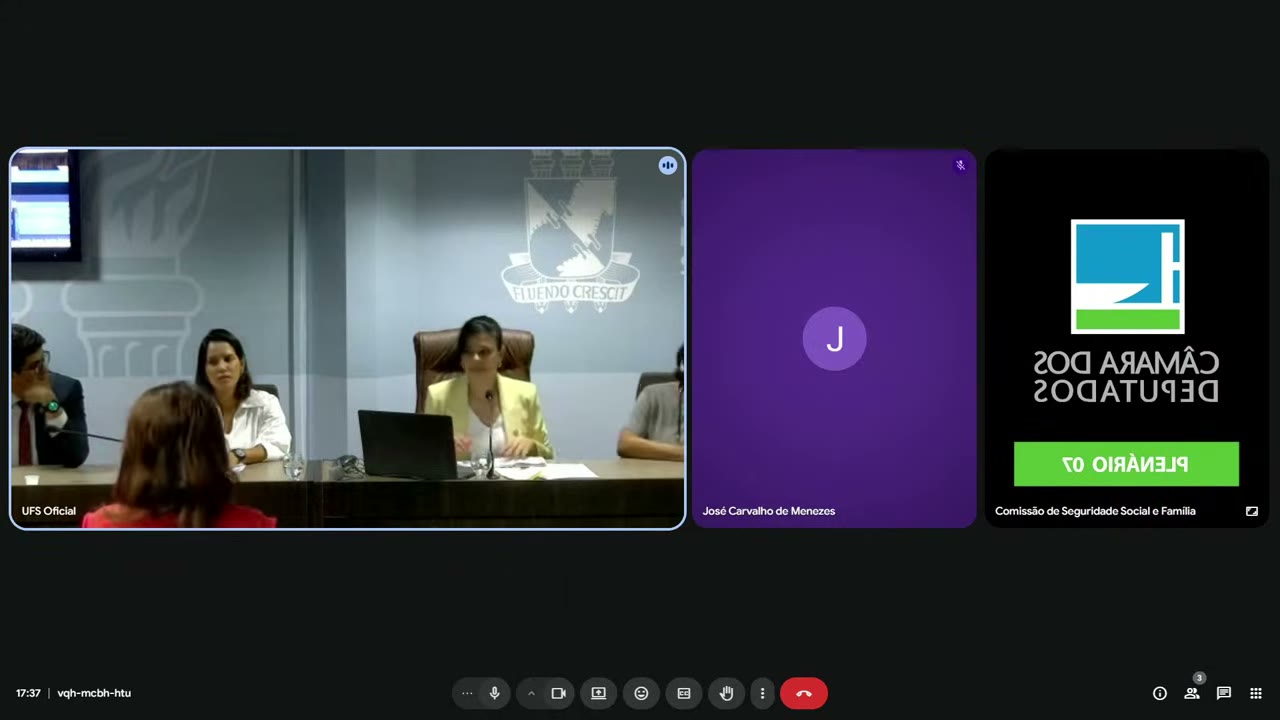1280x720 pixels.
Task: Toggle the microphone on or off
Action: [x=494, y=693]
